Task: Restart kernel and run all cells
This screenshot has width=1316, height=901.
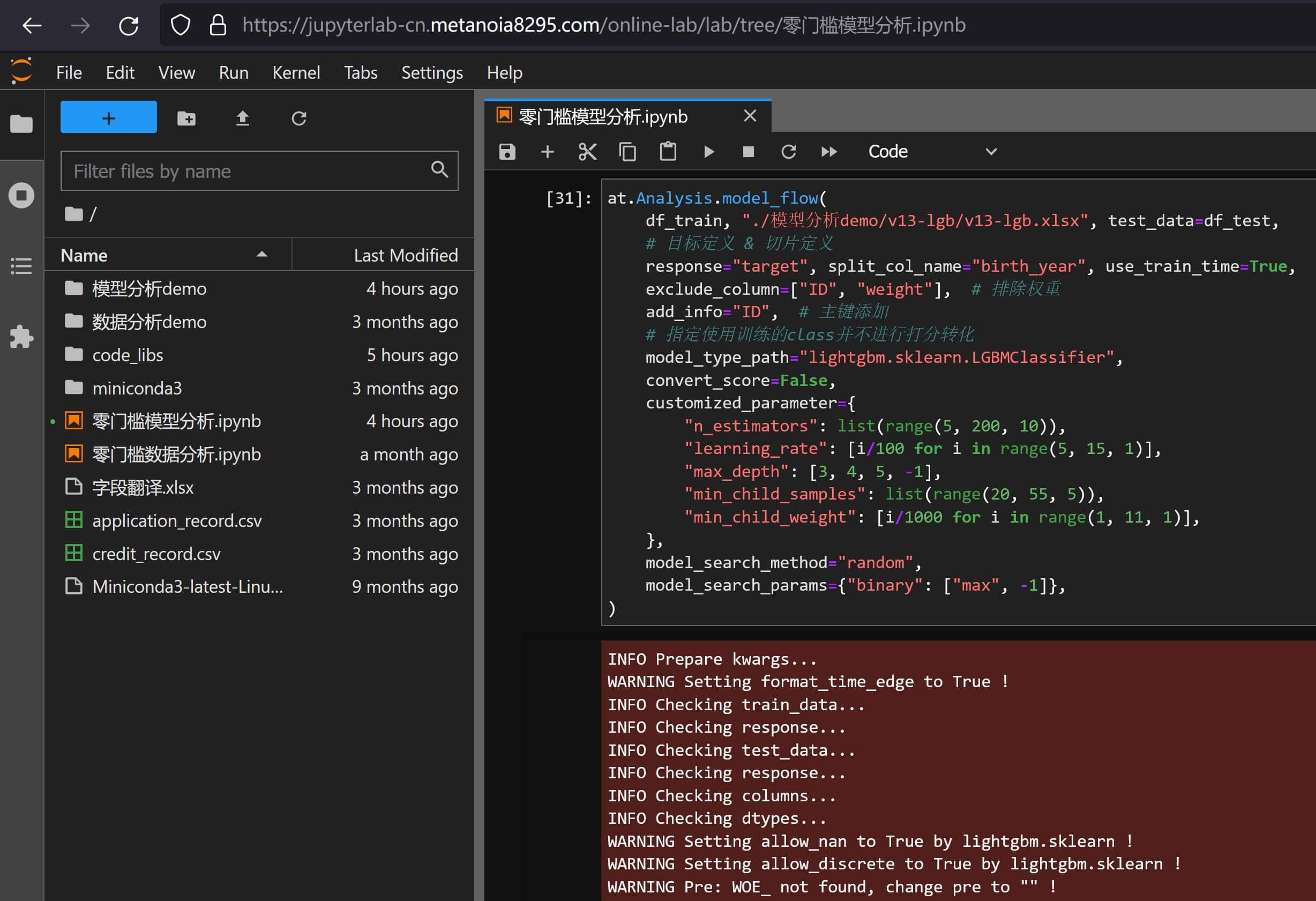Action: click(828, 152)
